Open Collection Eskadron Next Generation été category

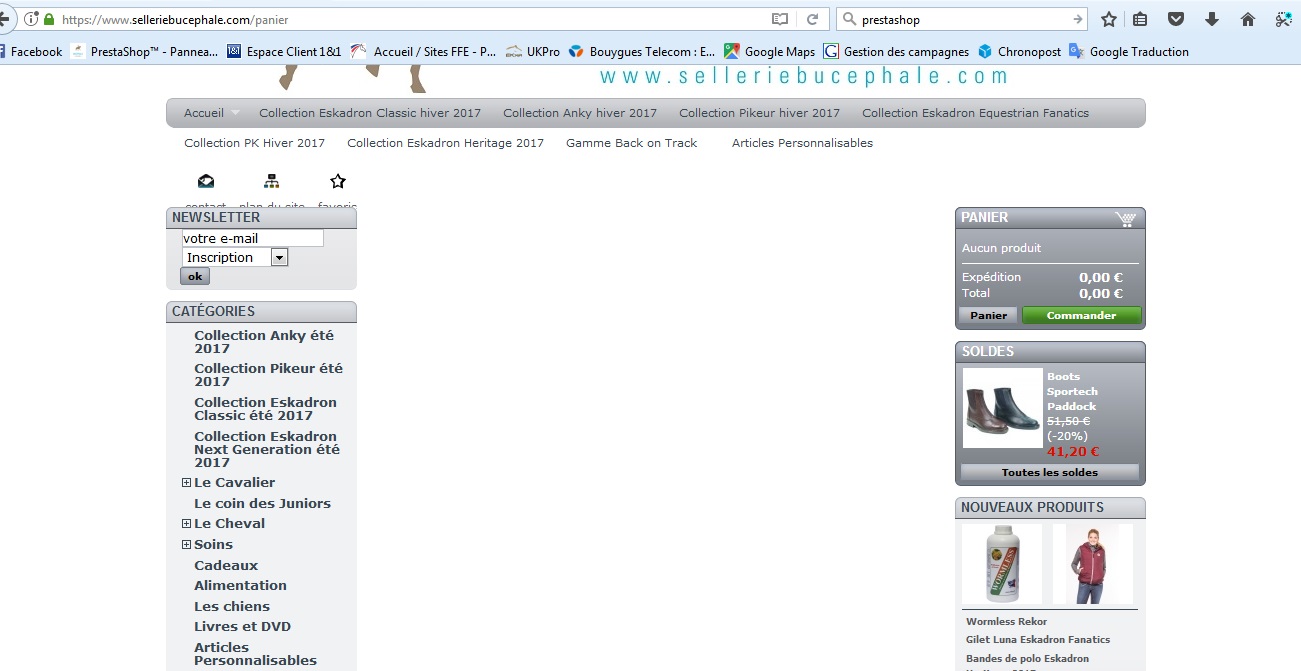[267, 449]
